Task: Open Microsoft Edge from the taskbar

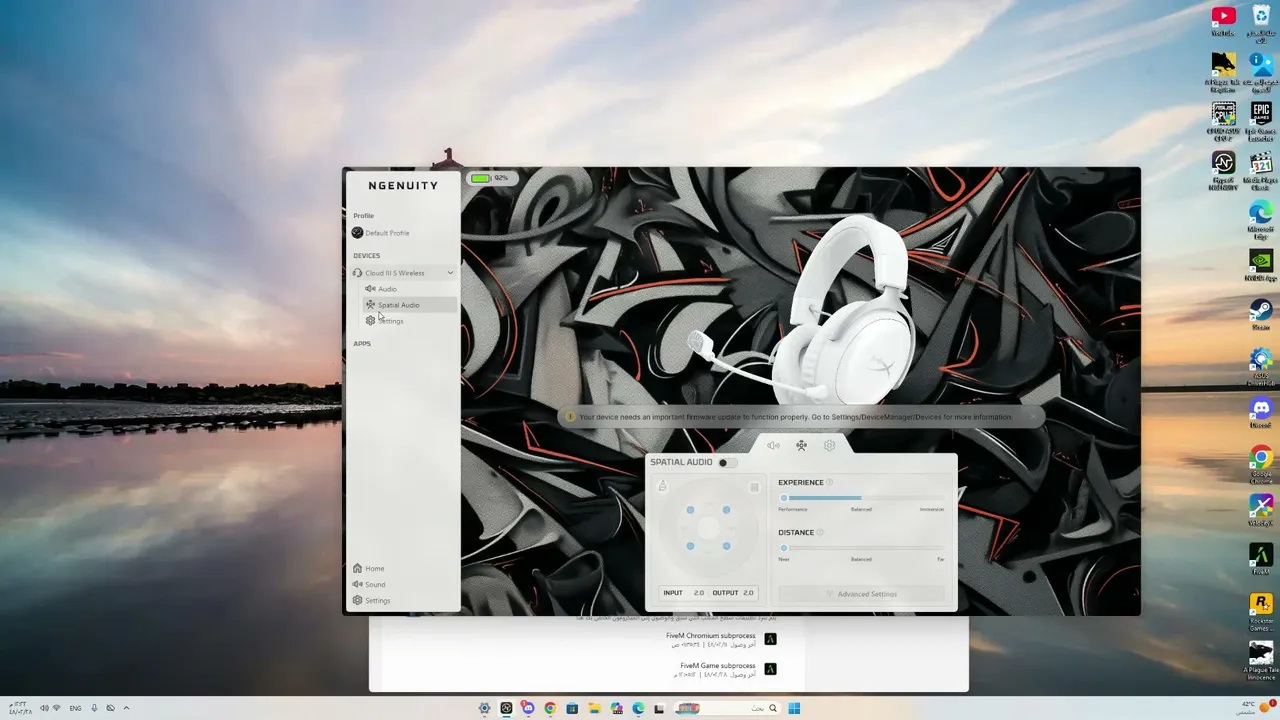Action: 638,708
